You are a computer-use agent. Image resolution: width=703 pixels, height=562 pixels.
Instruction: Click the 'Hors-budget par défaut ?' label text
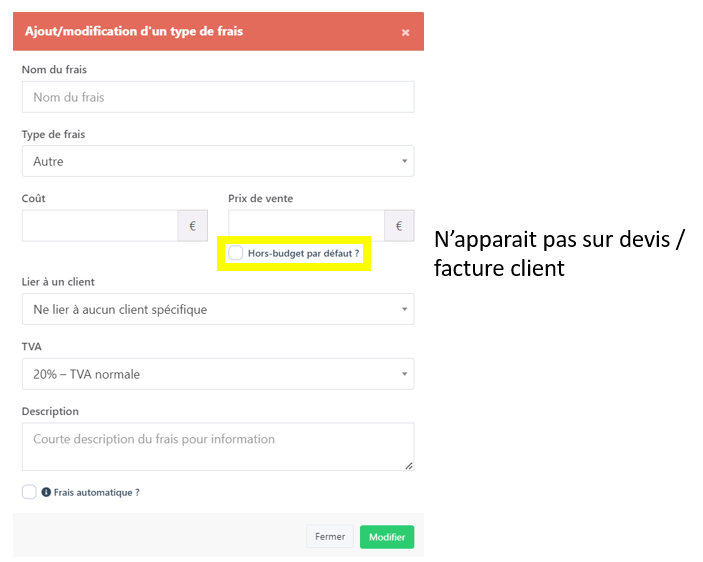304,253
